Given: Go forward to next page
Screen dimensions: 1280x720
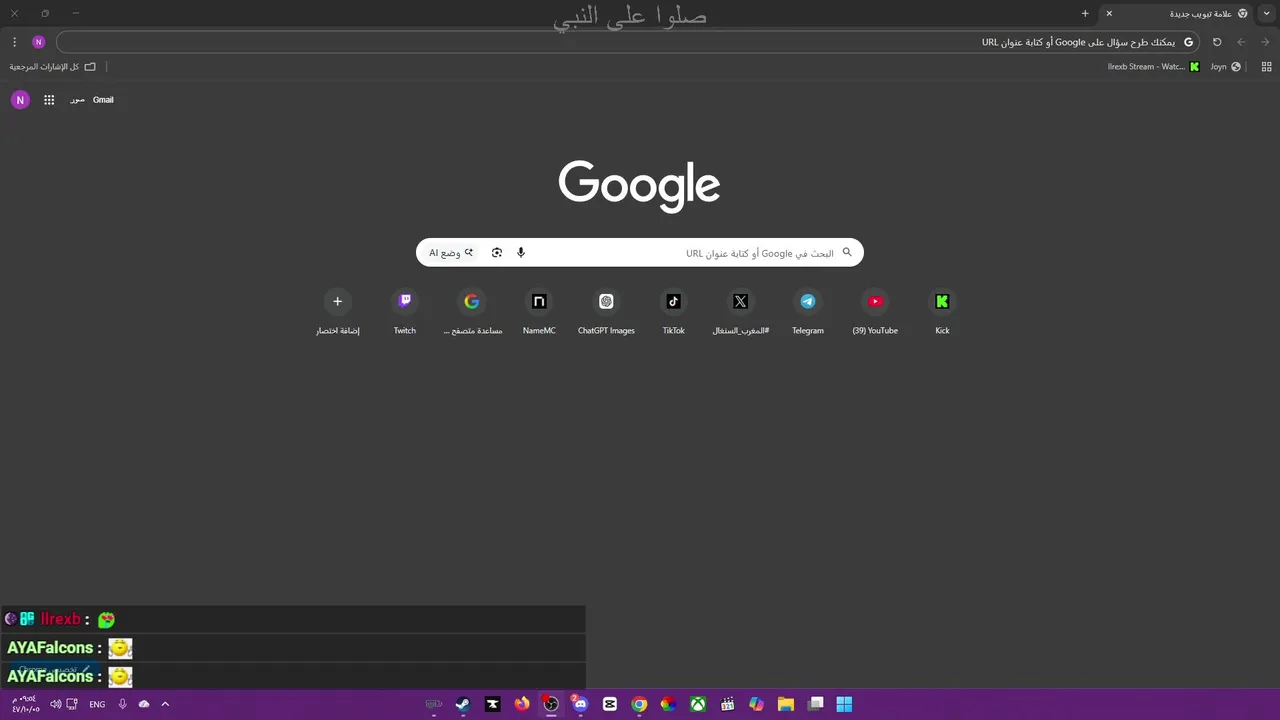Looking at the screenshot, I should [1241, 42].
